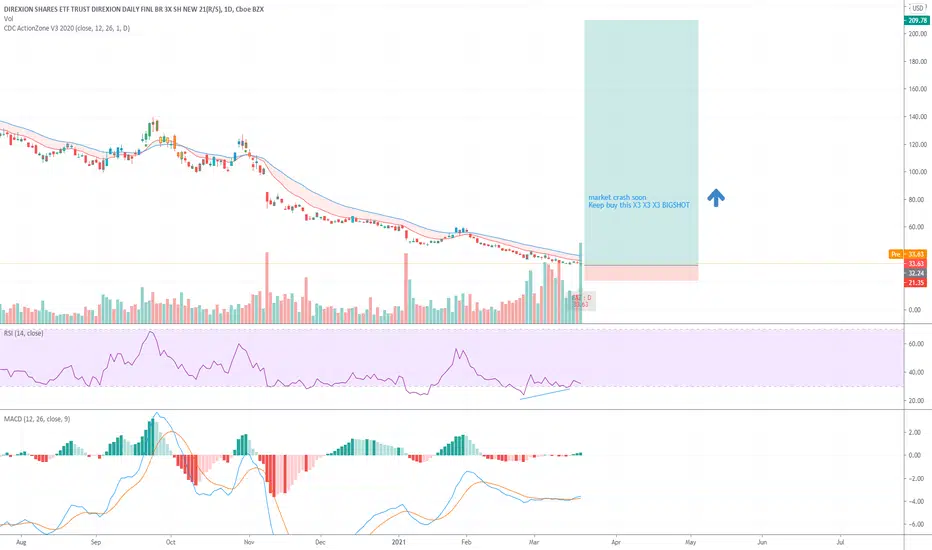Click the 32.24 gray price label
This screenshot has width=932, height=550.
[916, 274]
